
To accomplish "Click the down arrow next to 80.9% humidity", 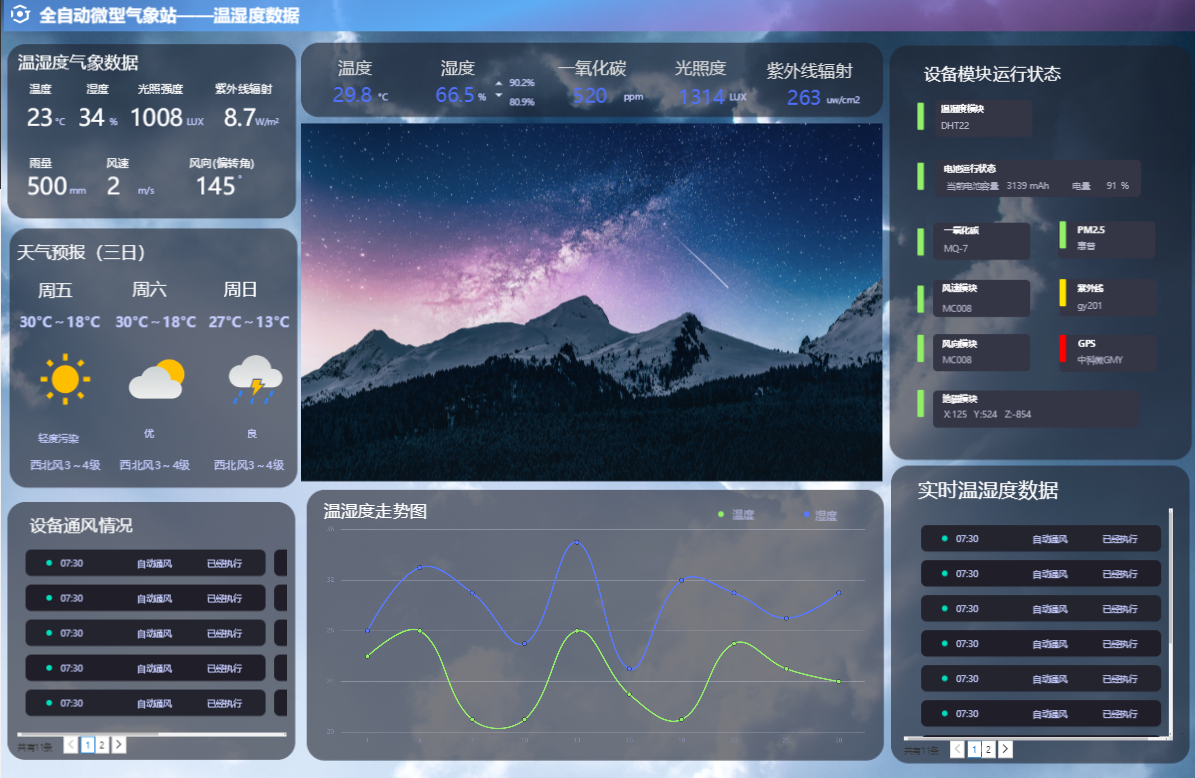I will coord(499,96).
